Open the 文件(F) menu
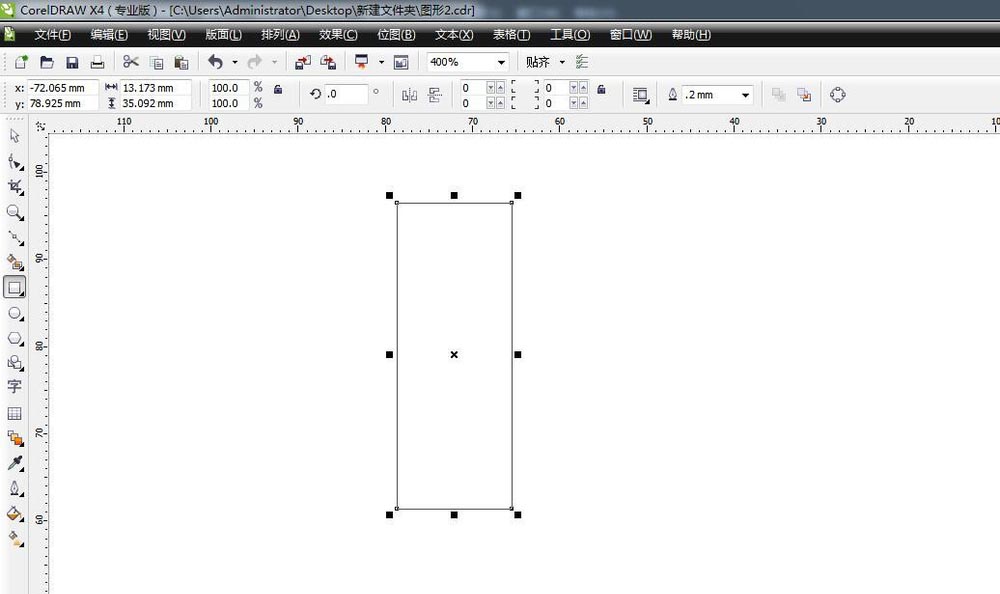Image resolution: width=1000 pixels, height=594 pixels. pyautogui.click(x=52, y=35)
